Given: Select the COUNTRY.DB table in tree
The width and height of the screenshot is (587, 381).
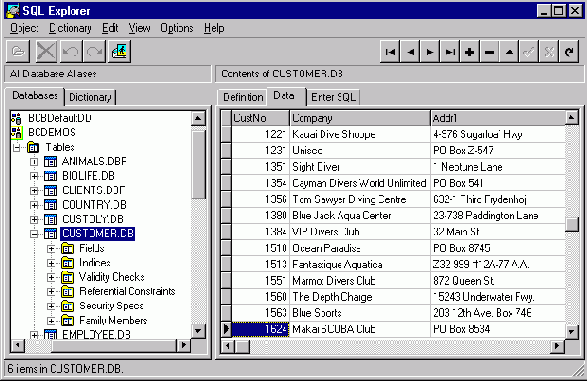Looking at the screenshot, I should (x=94, y=205).
